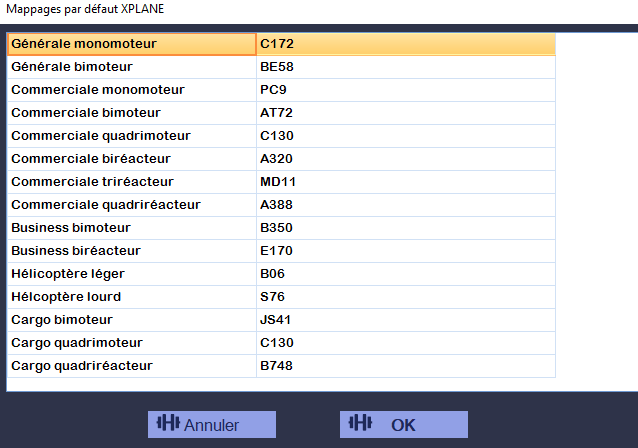Click the E170 Business biréacteur value
Screen dimensions: 638x448
(406, 251)
